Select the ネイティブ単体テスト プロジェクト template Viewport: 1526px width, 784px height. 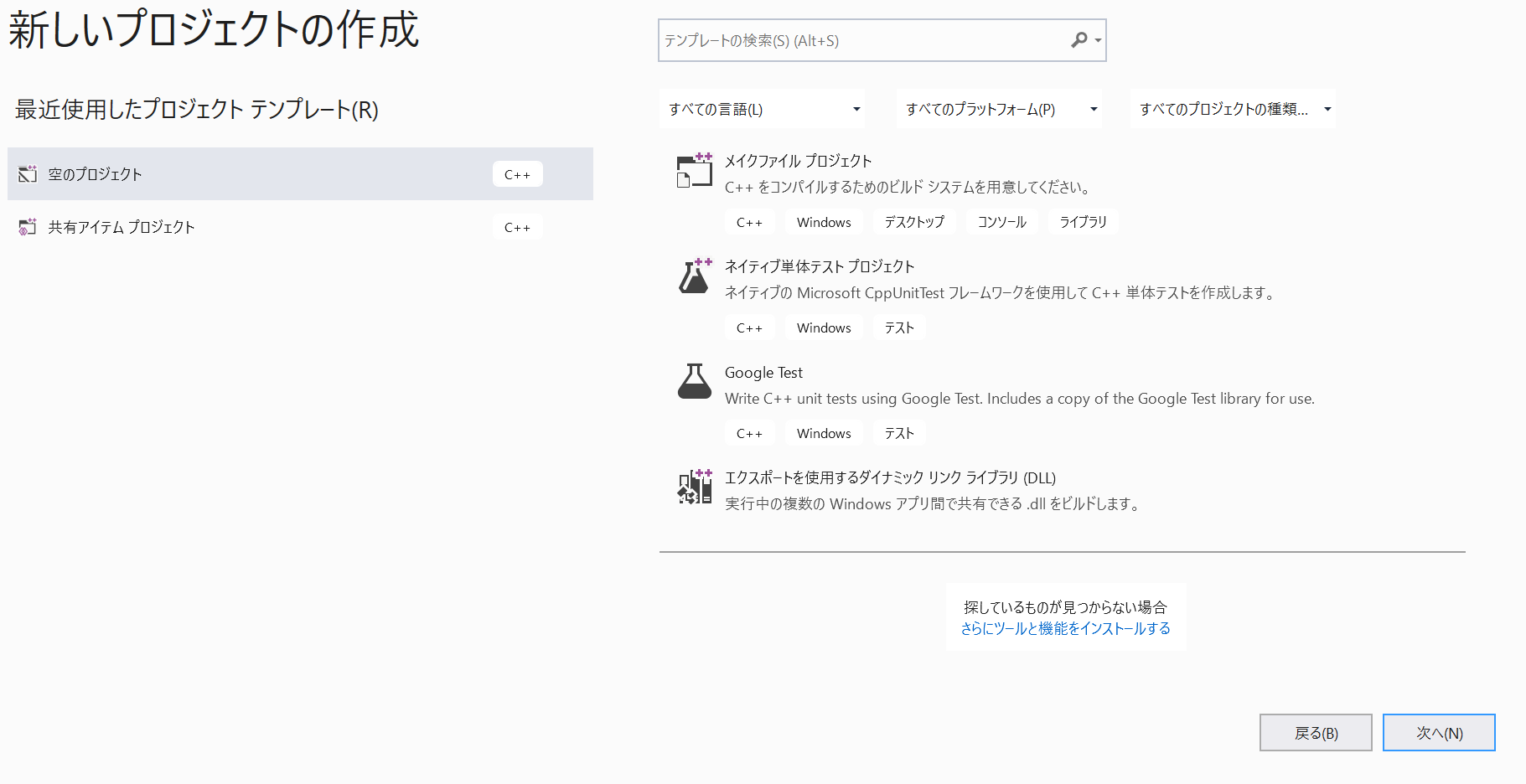tap(819, 266)
